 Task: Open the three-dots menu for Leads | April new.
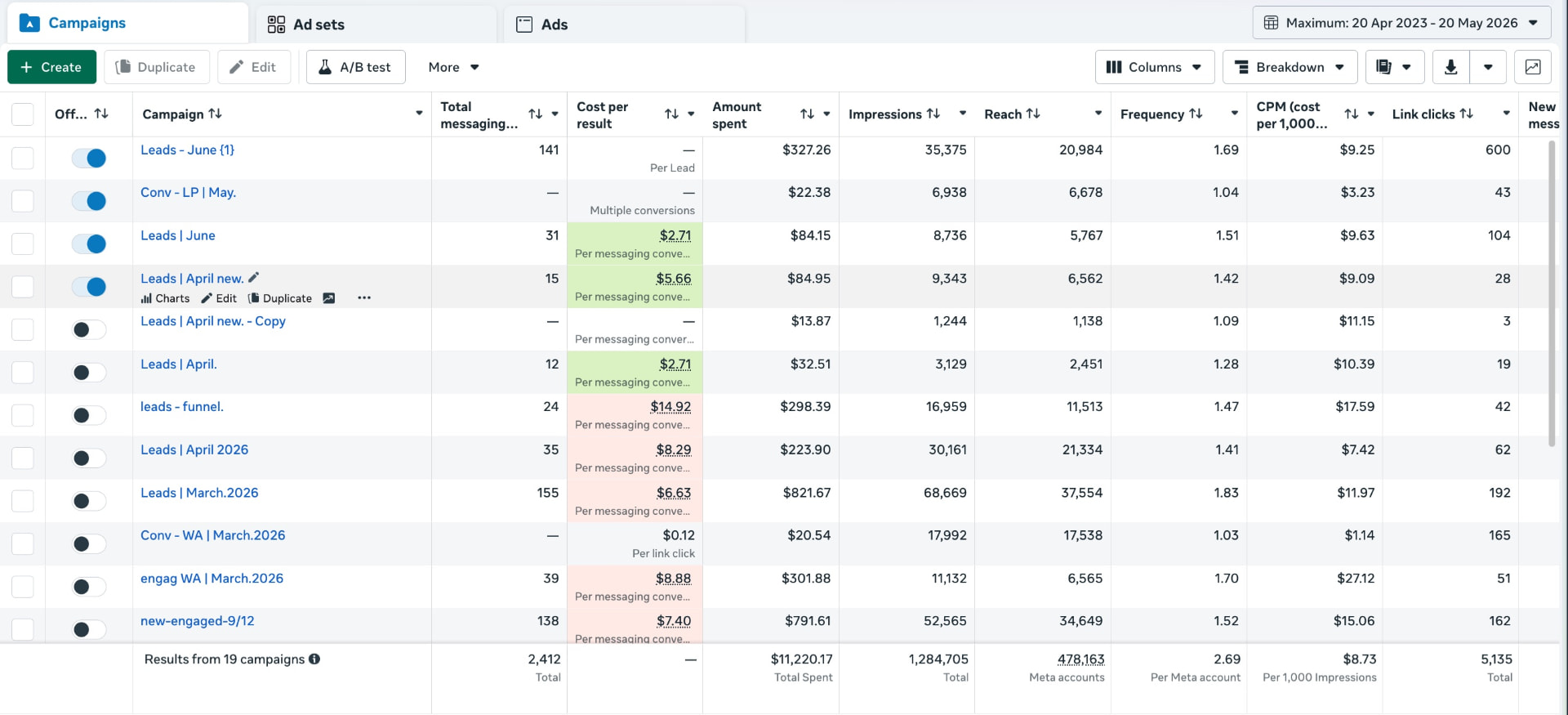pos(364,297)
